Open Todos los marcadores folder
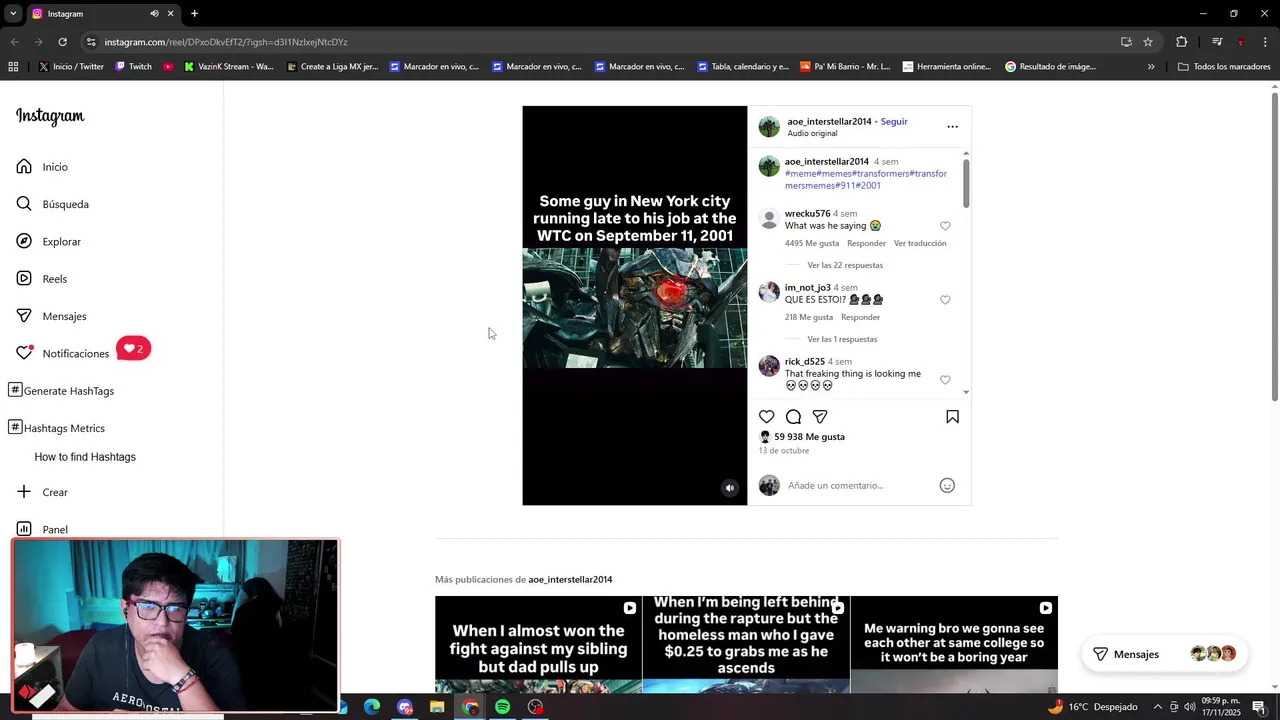The width and height of the screenshot is (1280, 720). click(x=1224, y=67)
